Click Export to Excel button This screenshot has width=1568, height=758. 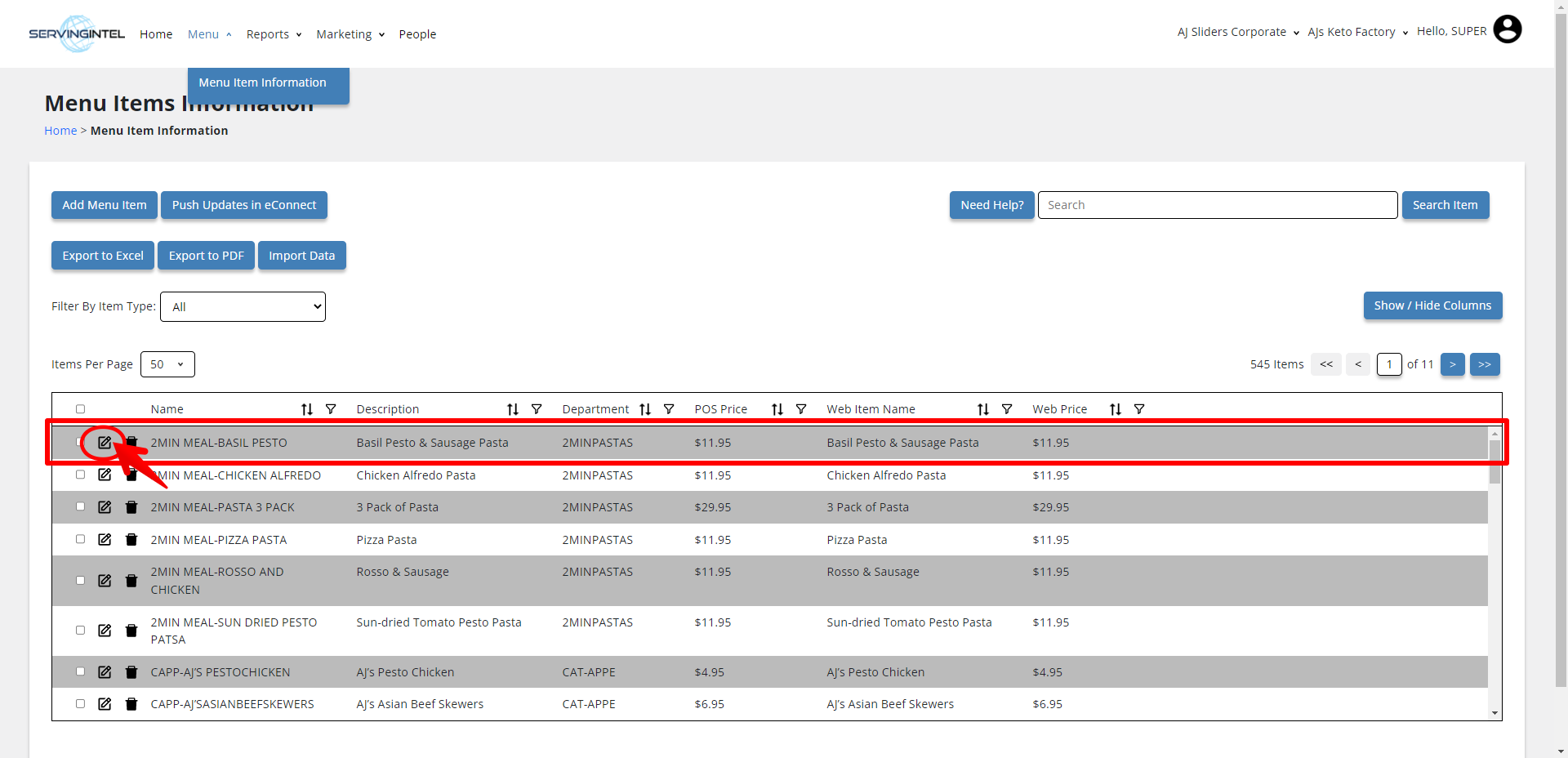[103, 256]
